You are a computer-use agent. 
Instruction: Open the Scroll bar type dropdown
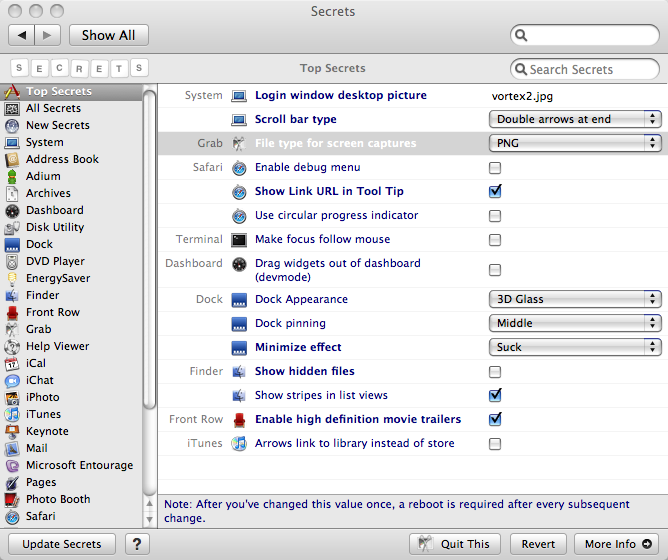pos(575,119)
